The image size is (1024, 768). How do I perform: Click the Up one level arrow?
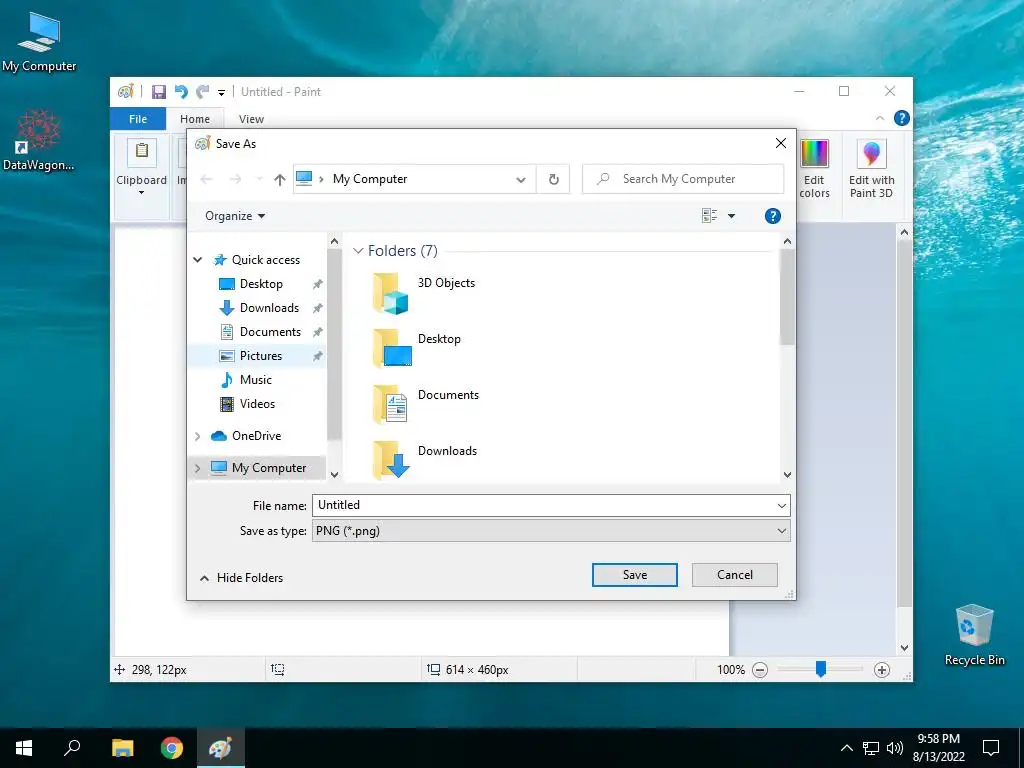pos(280,180)
